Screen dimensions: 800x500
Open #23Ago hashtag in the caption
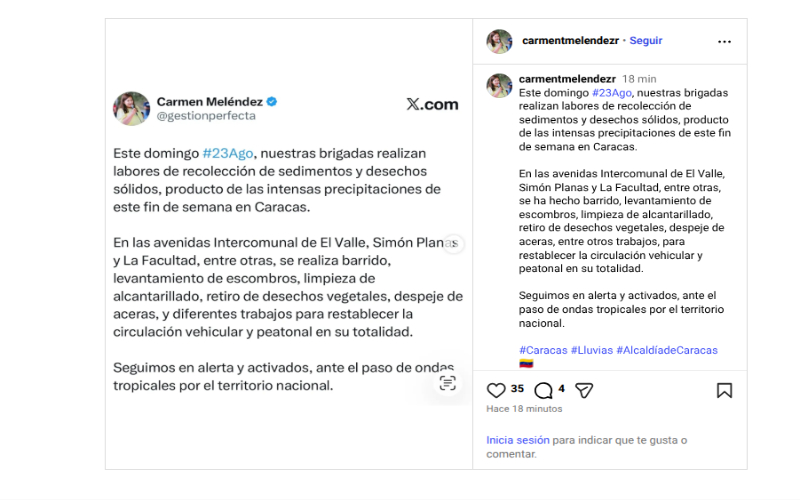(x=612, y=93)
